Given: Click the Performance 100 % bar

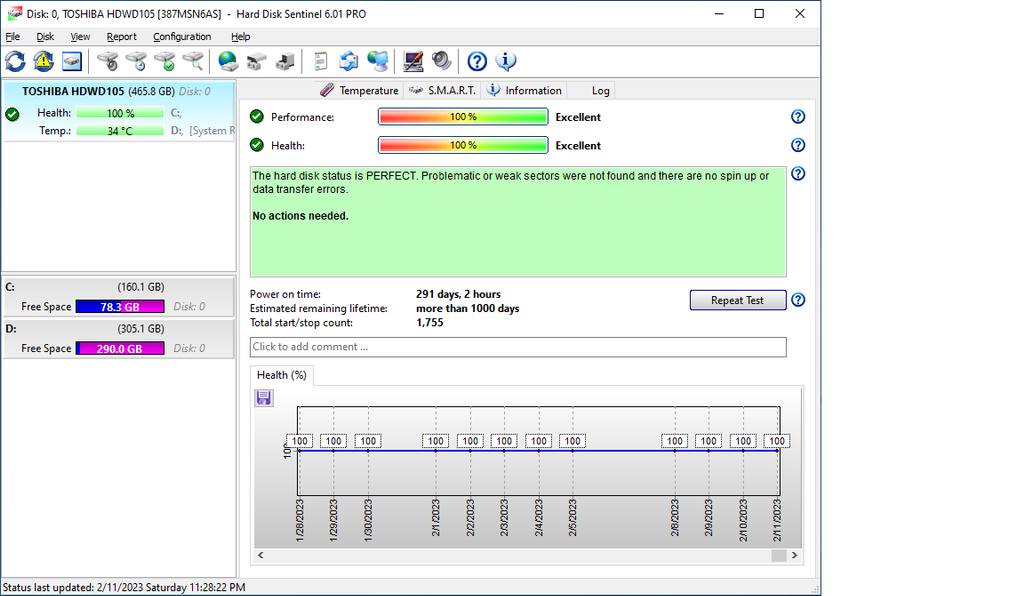Looking at the screenshot, I should (463, 117).
